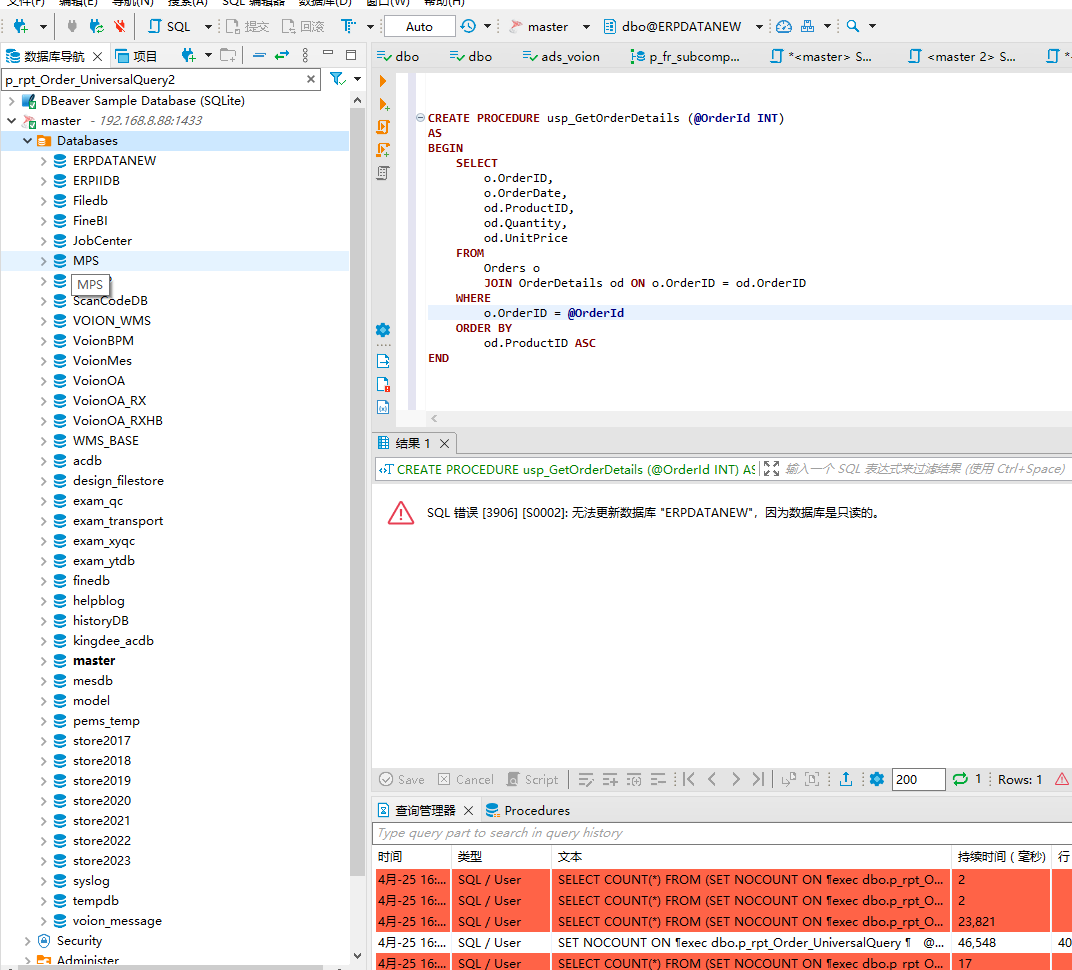Select the VoionMes database in the tree
The width and height of the screenshot is (1072, 970).
point(102,360)
